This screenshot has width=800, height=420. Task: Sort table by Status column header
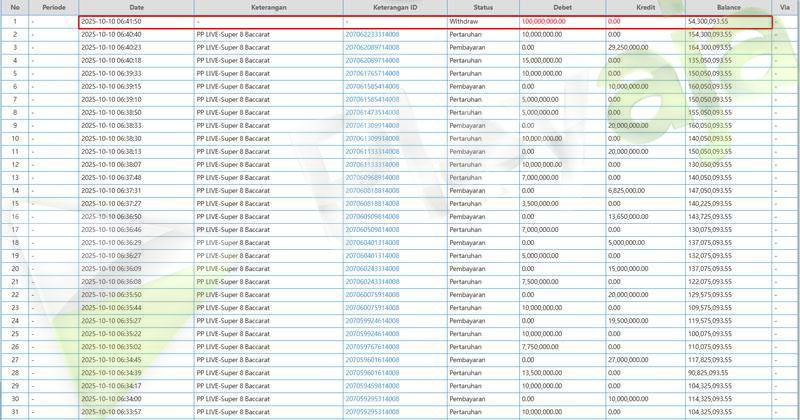482,7
